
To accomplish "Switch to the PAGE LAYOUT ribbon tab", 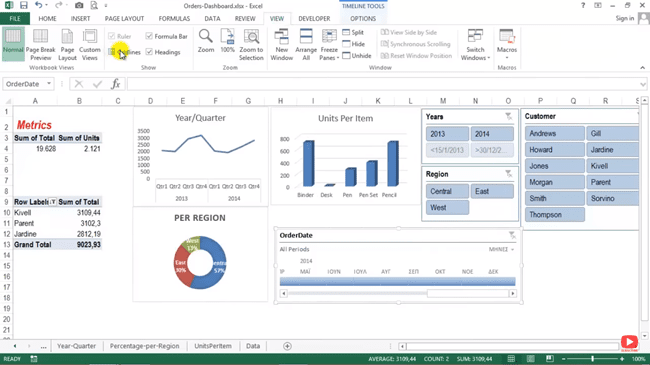I will pyautogui.click(x=124, y=19).
